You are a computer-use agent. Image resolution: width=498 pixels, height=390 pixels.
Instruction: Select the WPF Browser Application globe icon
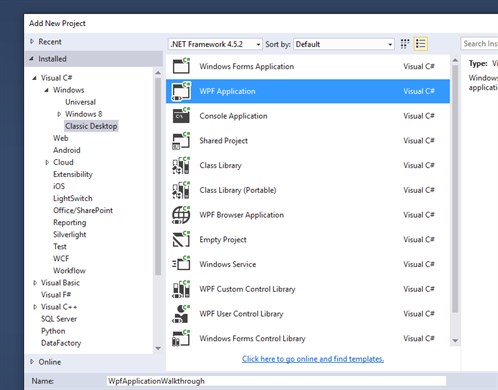(x=181, y=215)
